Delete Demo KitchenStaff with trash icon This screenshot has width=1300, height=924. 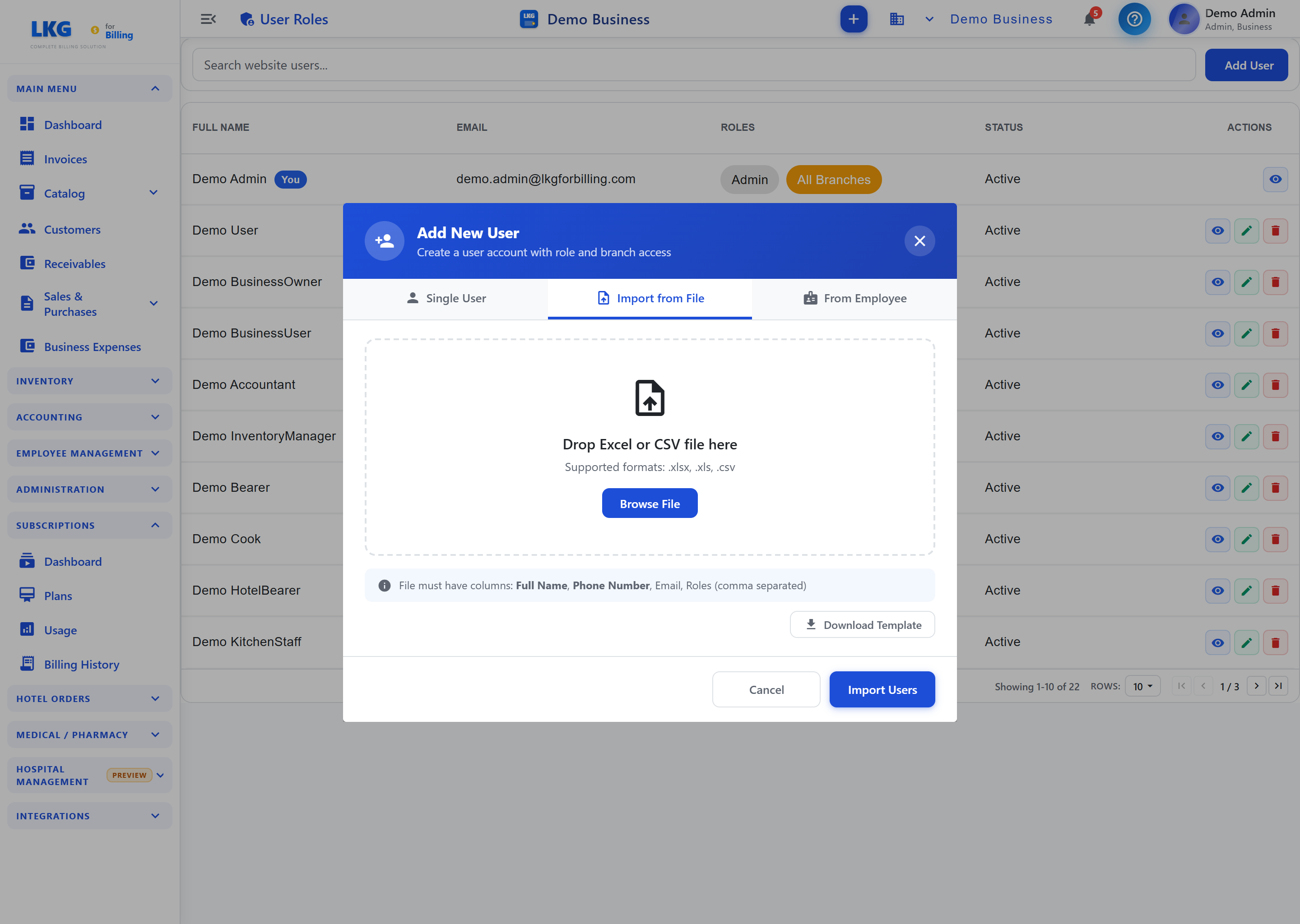point(1275,642)
